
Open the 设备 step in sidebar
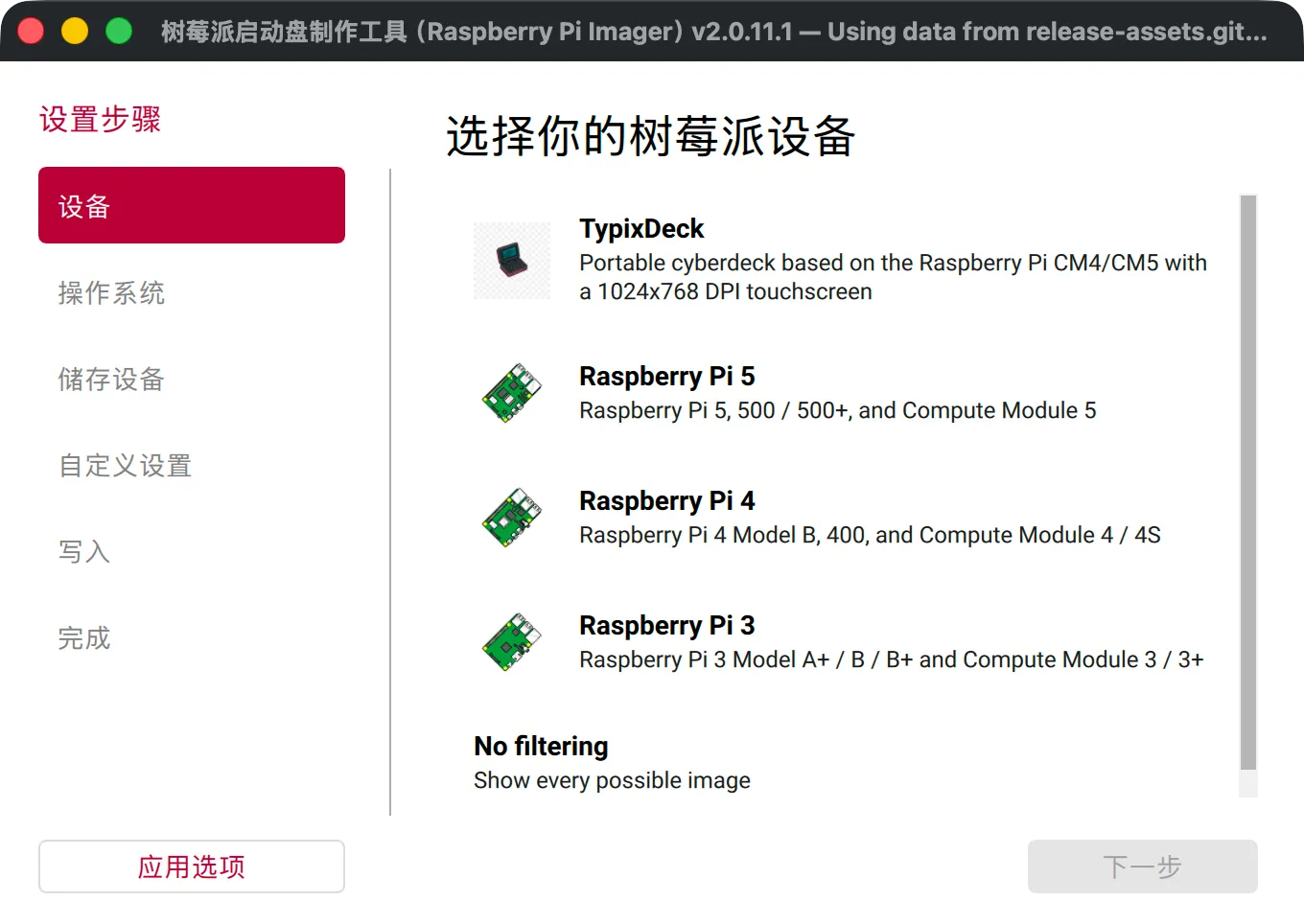coord(192,205)
